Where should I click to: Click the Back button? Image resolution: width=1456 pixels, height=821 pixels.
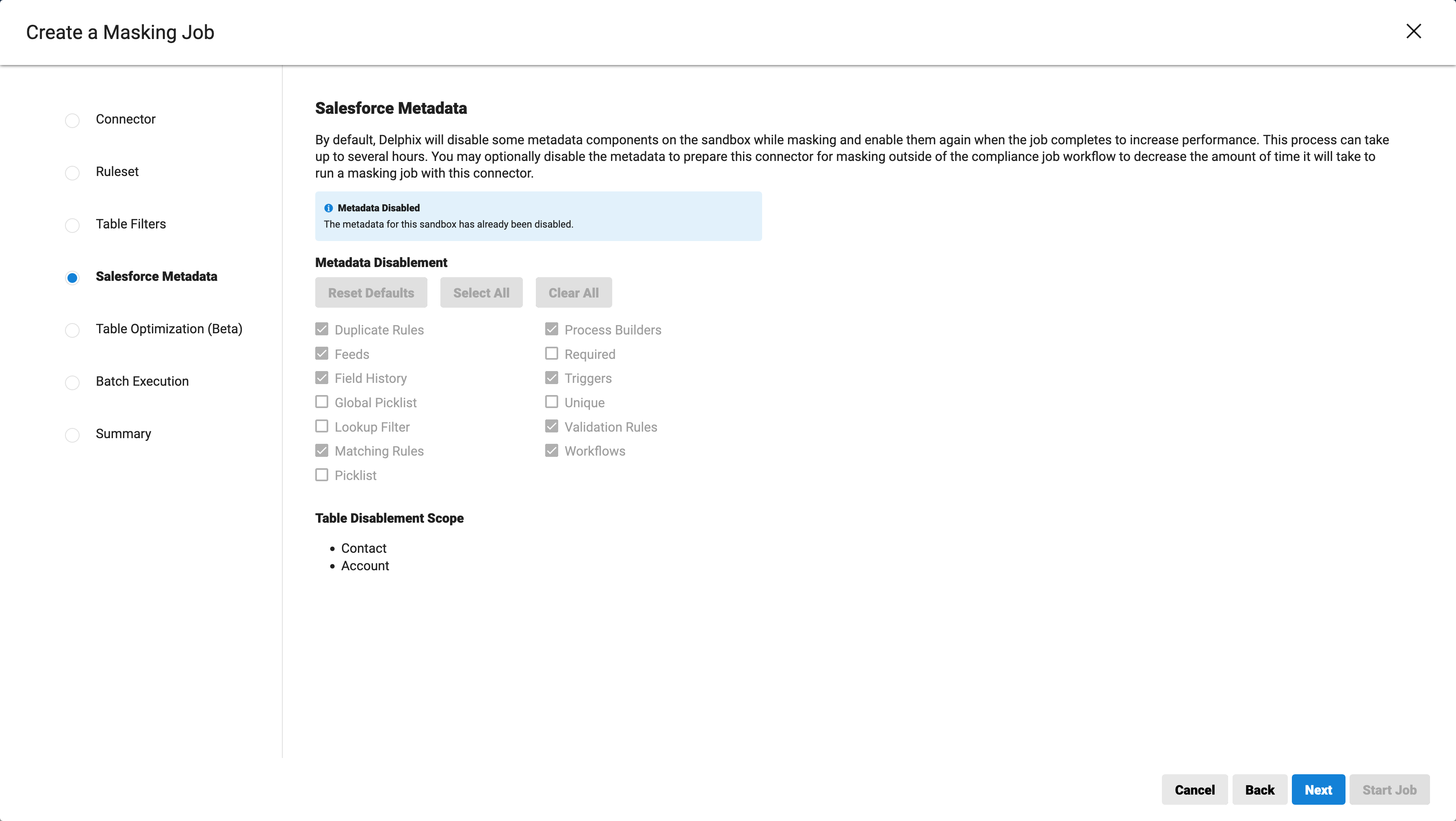(x=1259, y=789)
